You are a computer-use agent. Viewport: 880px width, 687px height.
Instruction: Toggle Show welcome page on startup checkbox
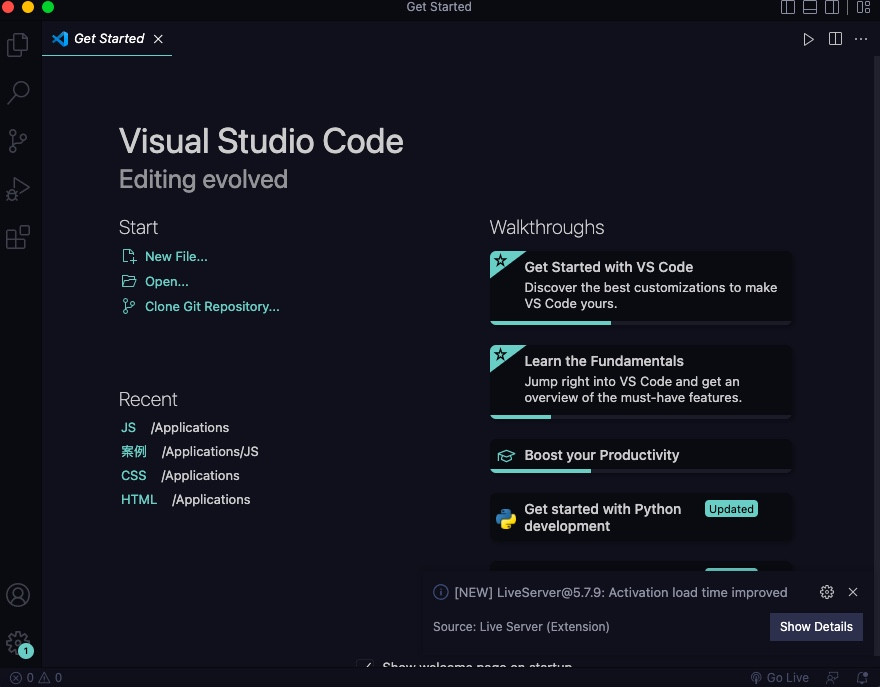point(367,667)
